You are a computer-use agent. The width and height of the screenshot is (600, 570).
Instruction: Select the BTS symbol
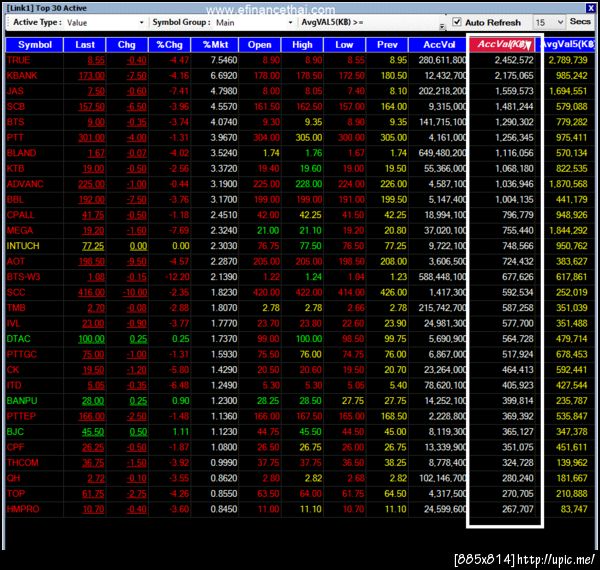click(15, 122)
